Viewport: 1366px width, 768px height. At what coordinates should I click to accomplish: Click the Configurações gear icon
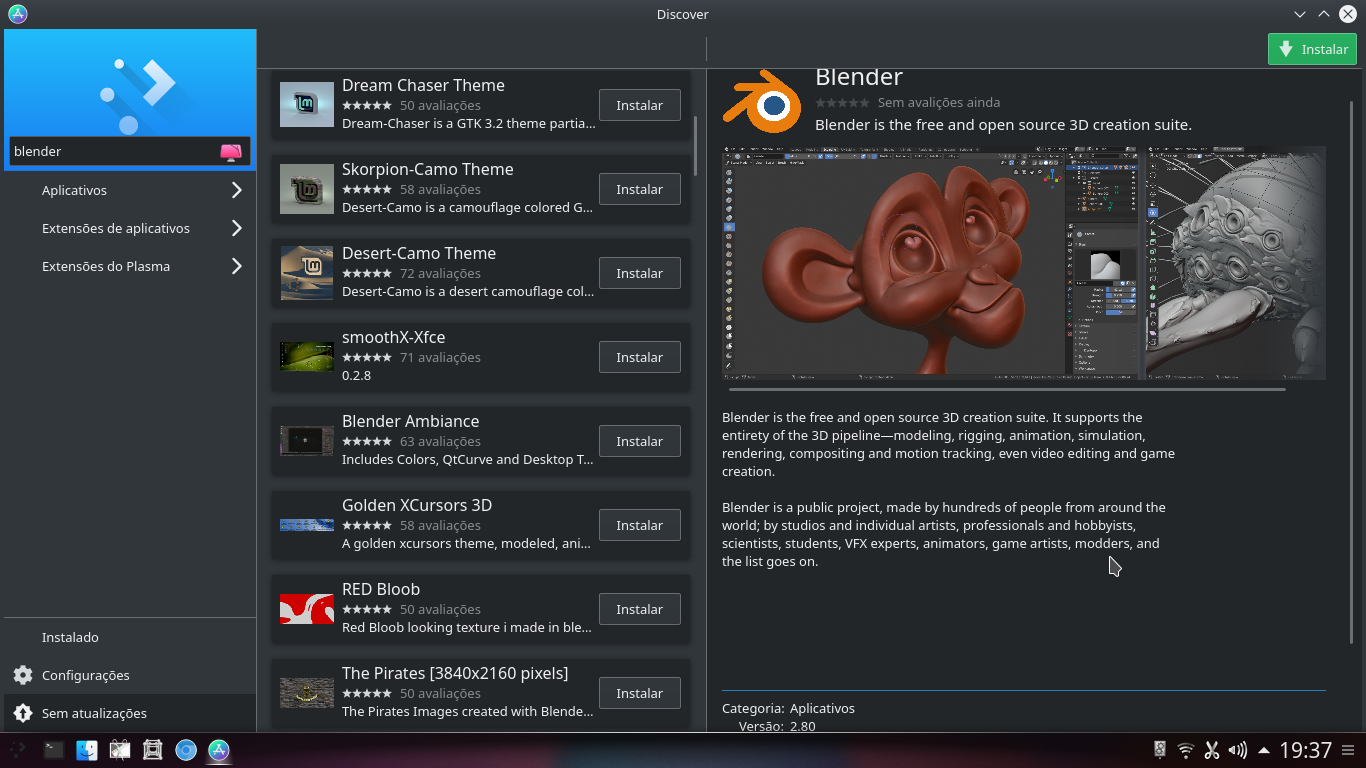22,675
